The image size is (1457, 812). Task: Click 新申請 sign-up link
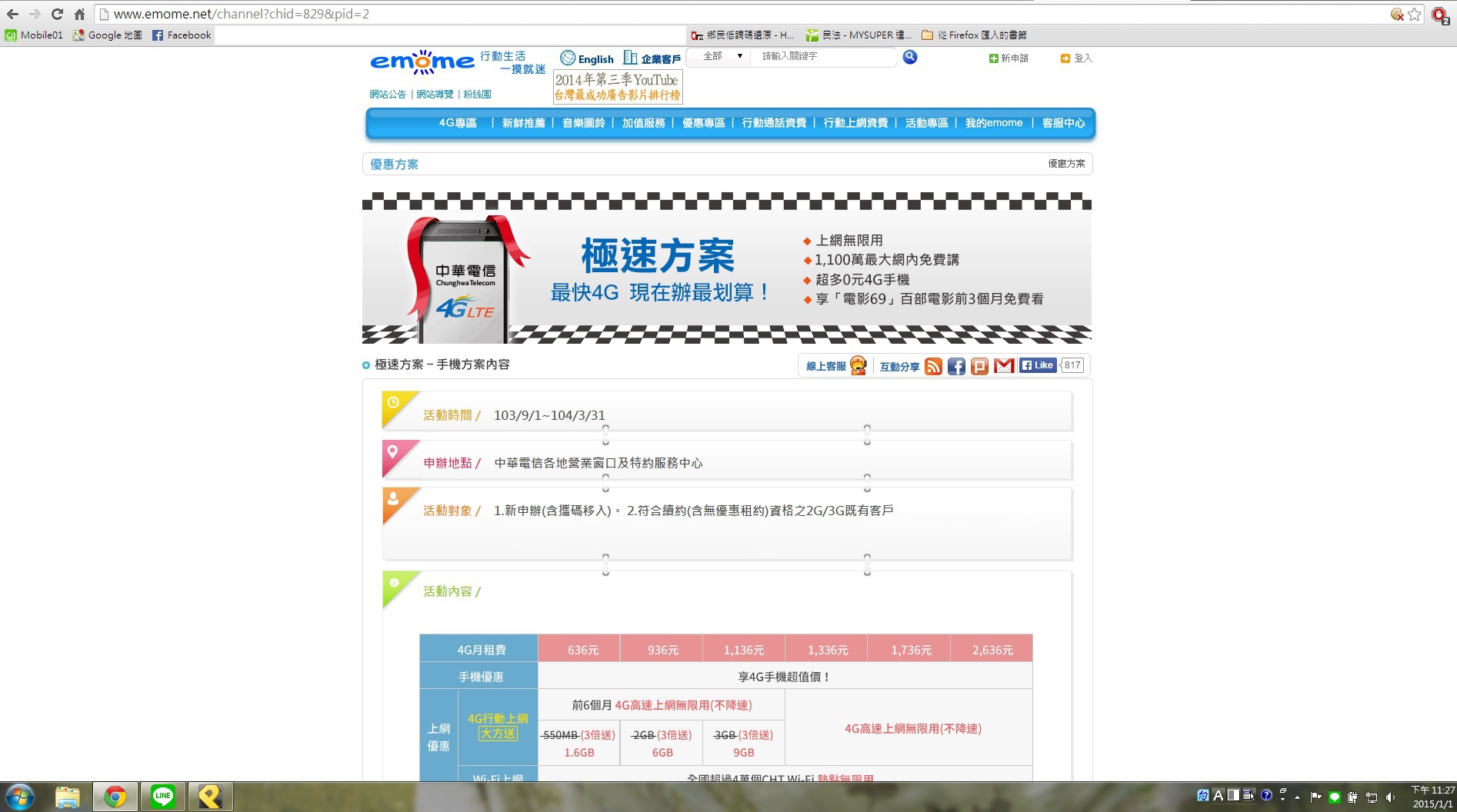coord(1009,58)
